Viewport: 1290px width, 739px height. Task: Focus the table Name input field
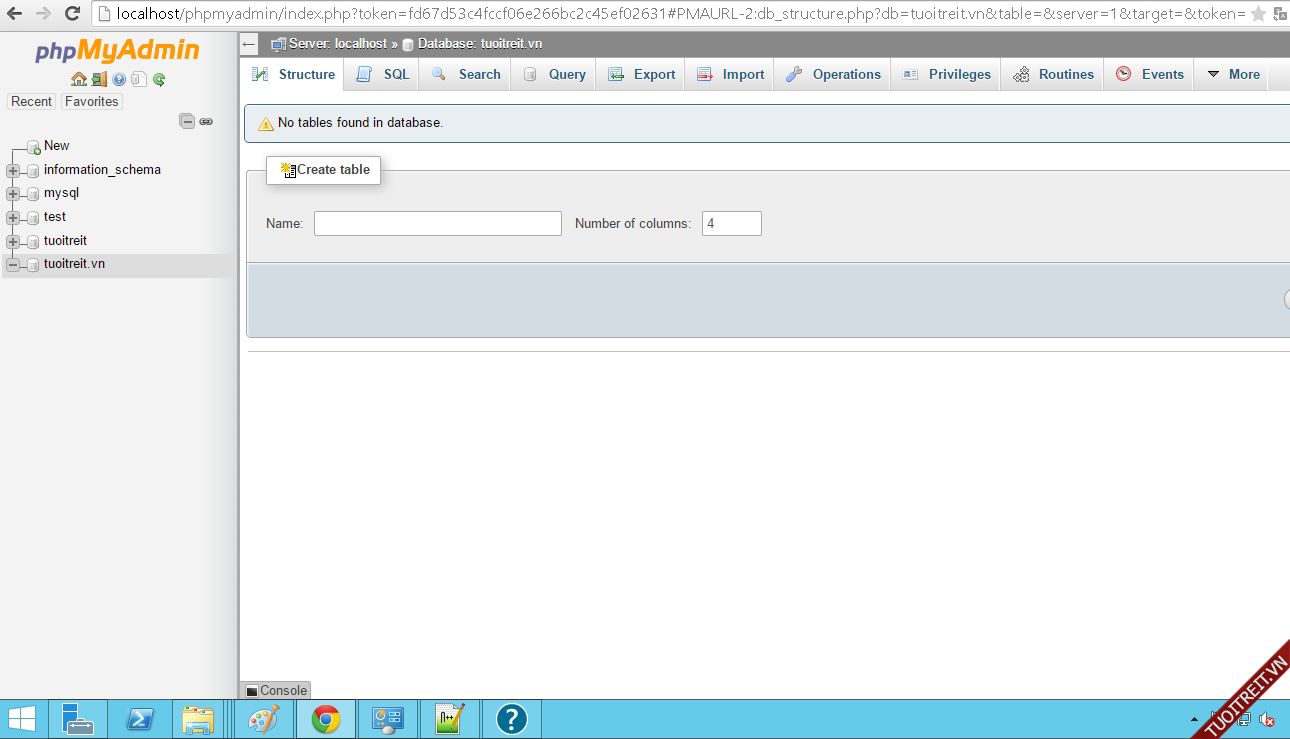(x=437, y=224)
